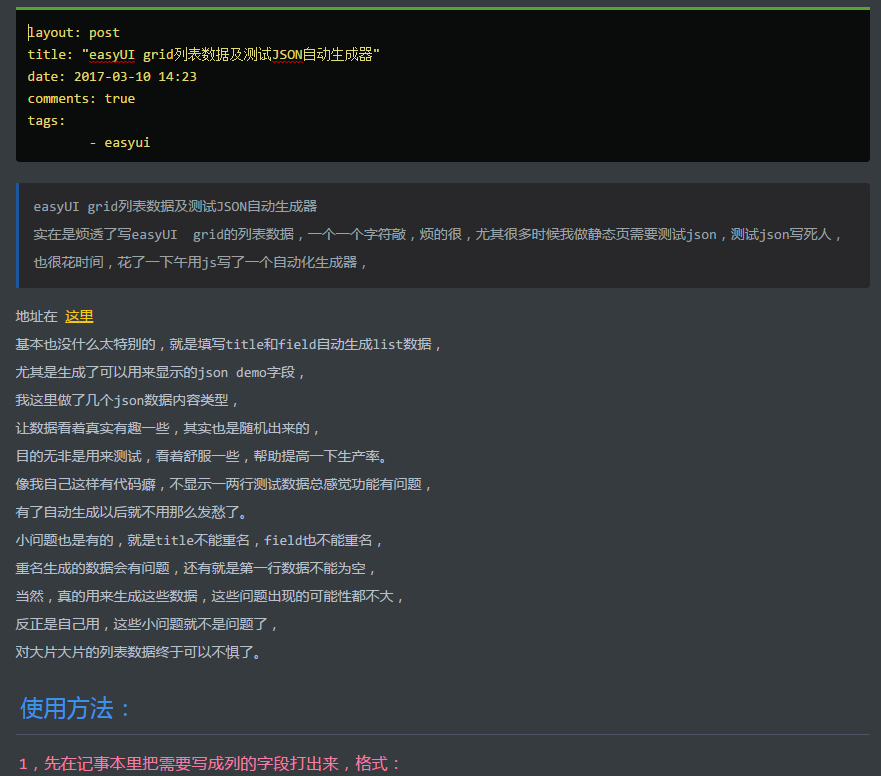Screen dimensions: 881x776
Task: Click the line '小问题也是有的'
Action: coord(199,541)
